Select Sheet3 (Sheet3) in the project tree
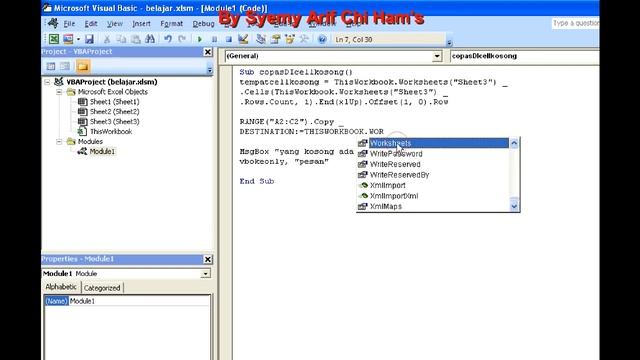640x360 pixels. (x=114, y=122)
